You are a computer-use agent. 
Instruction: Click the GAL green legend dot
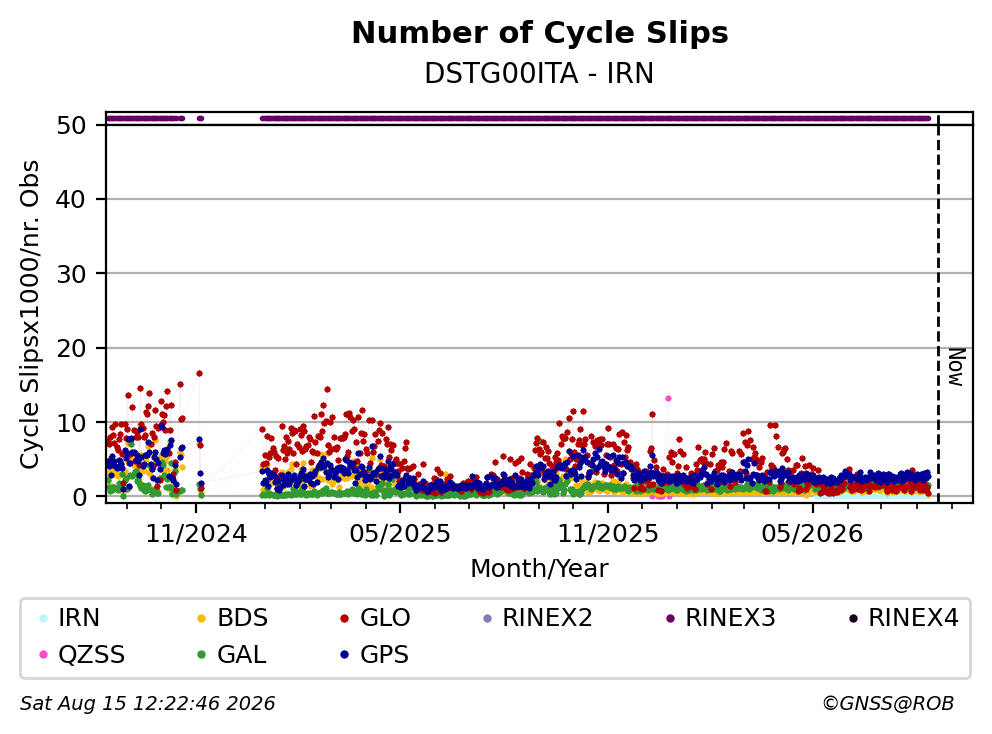pyautogui.click(x=202, y=655)
